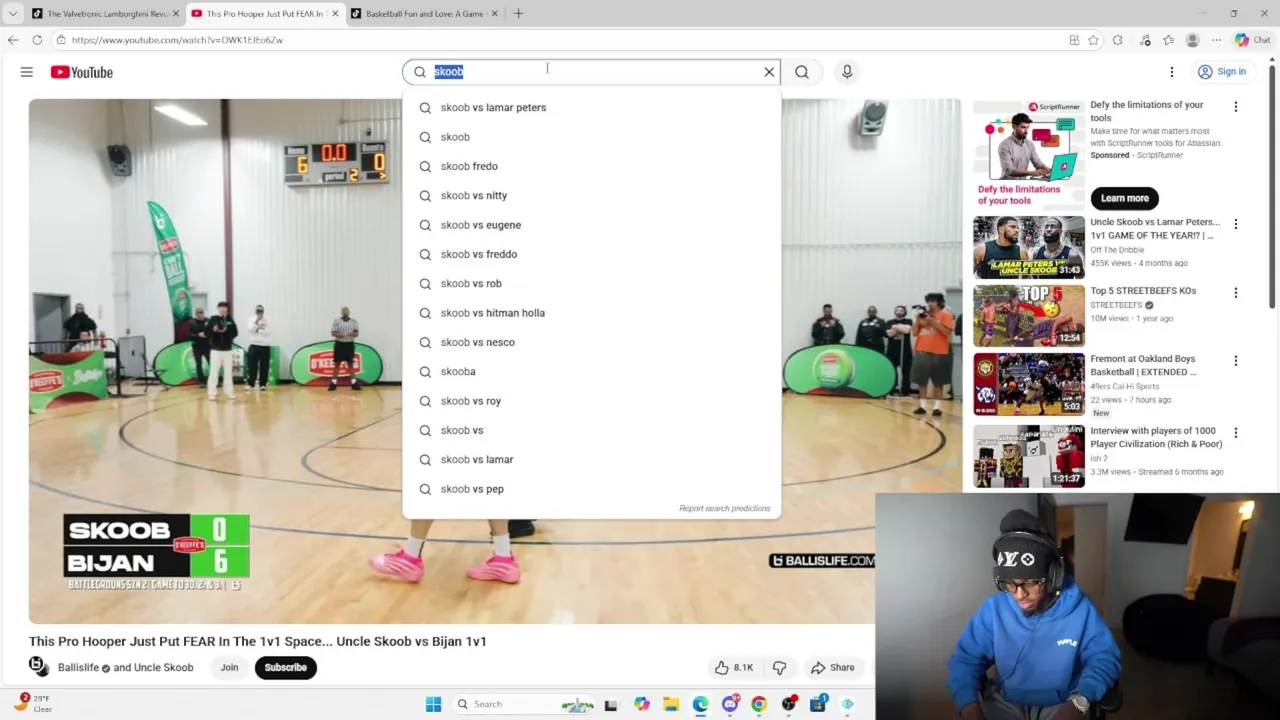Open Uncle Skoob vs Lamar Peters thumbnail

click(x=1029, y=247)
